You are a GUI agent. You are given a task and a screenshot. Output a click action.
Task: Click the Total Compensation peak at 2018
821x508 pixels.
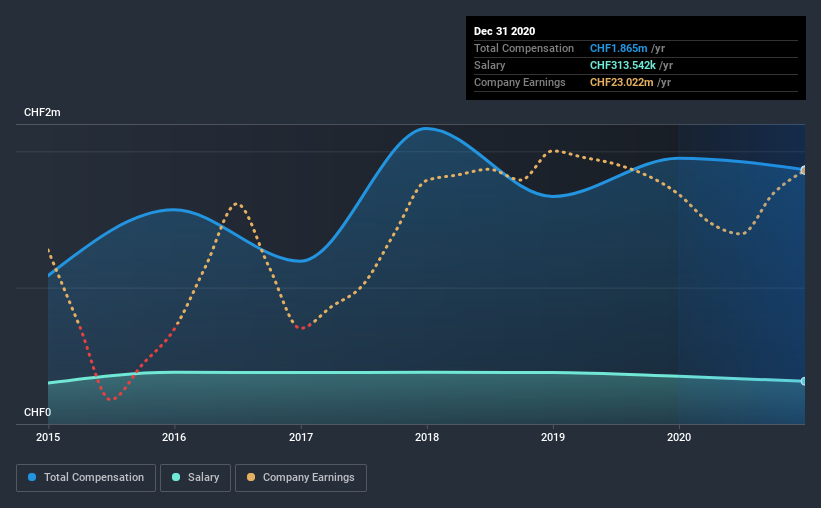427,128
